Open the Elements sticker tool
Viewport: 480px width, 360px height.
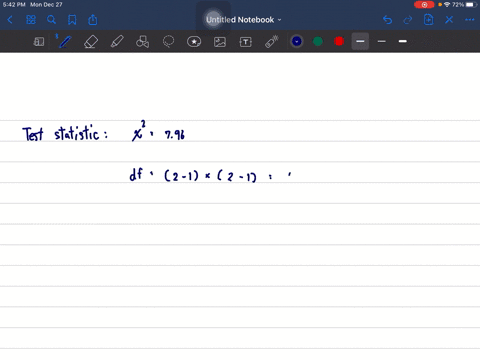[194, 42]
